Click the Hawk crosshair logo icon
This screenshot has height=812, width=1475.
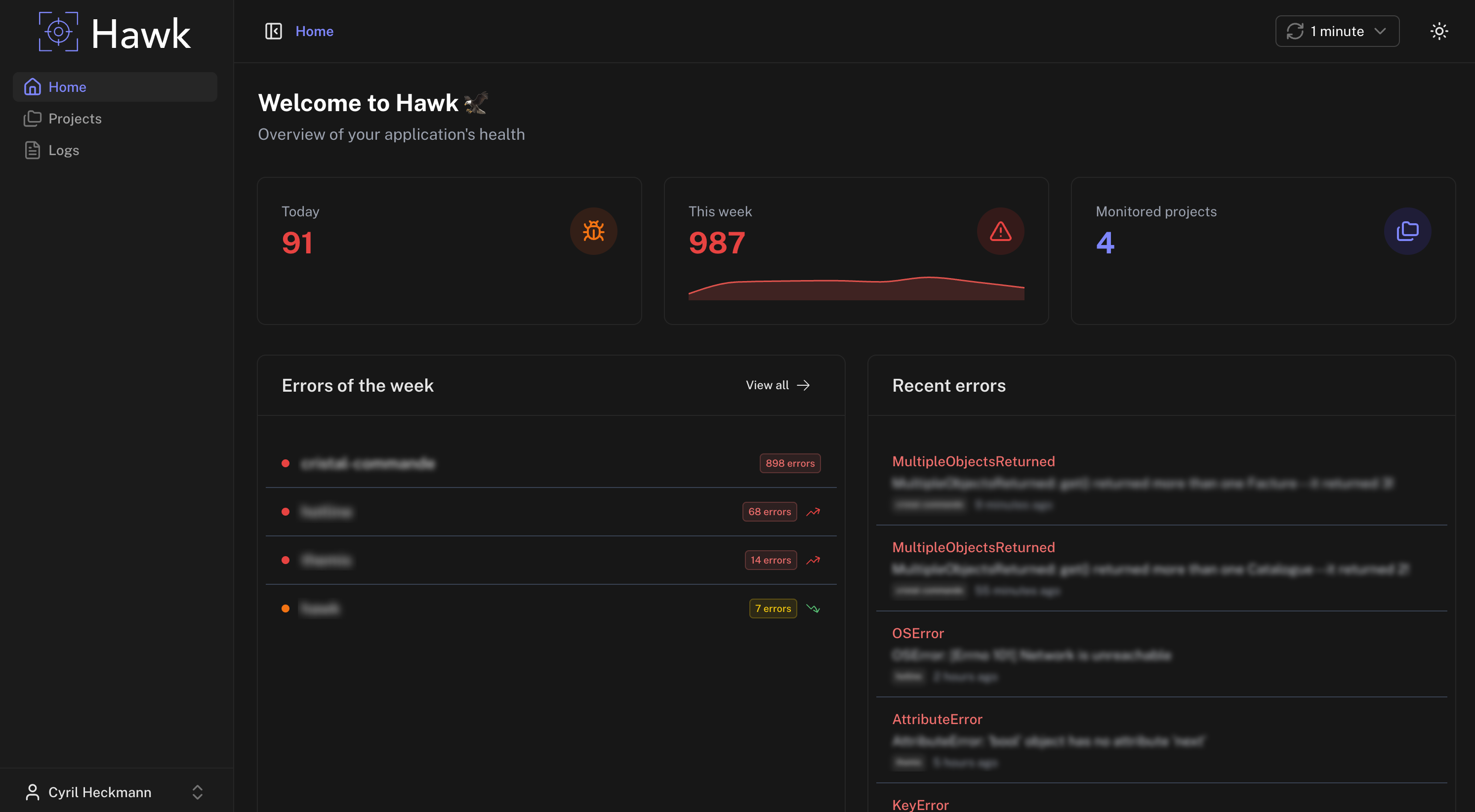58,32
